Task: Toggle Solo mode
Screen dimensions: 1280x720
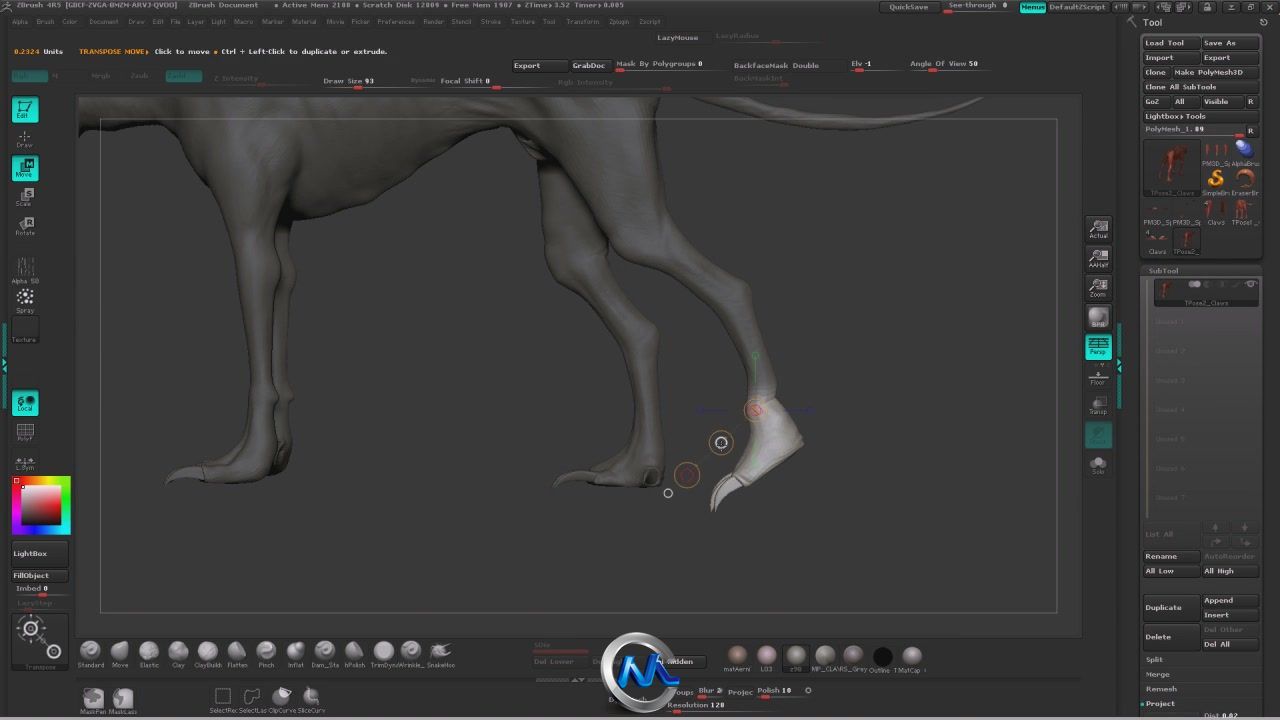Action: click(x=1098, y=465)
